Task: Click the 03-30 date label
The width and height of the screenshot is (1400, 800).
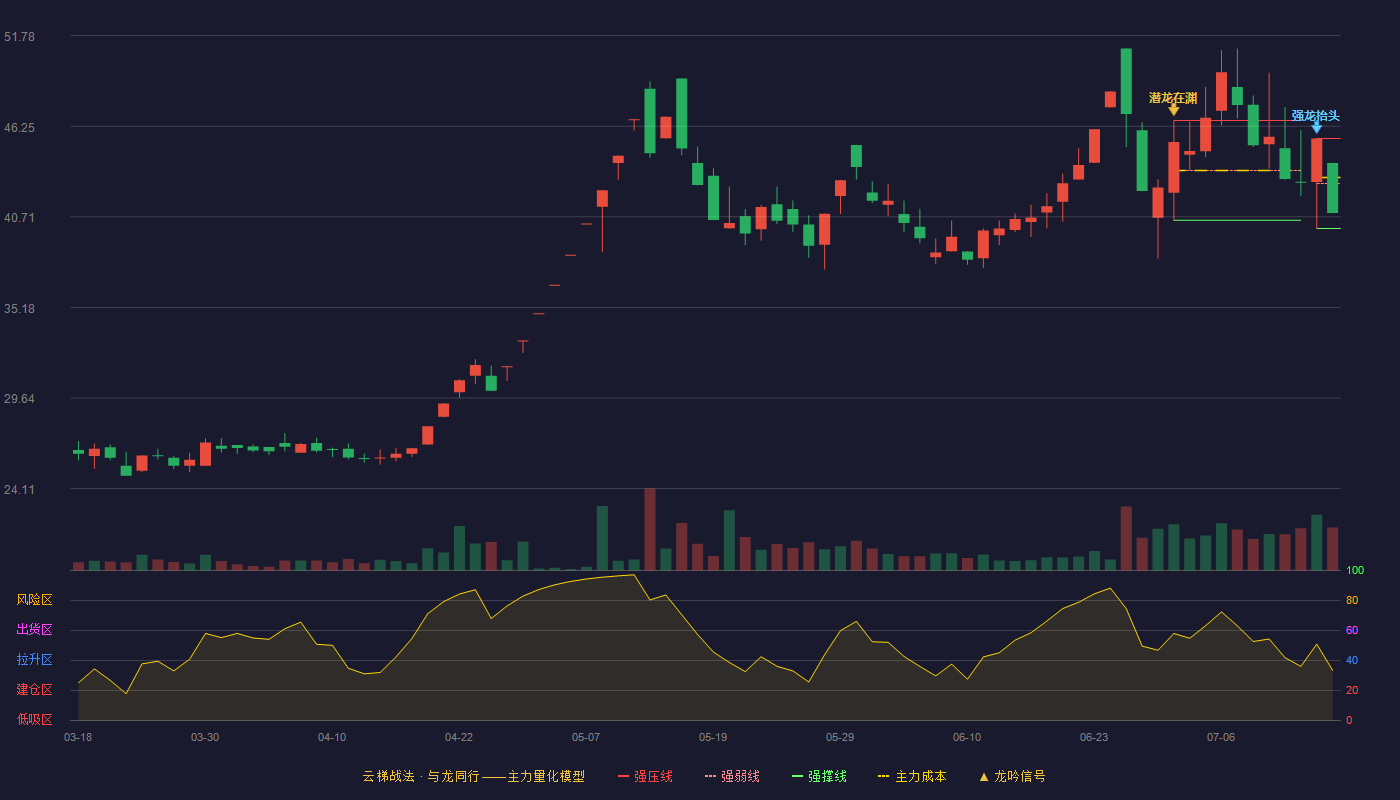Action: coord(205,737)
